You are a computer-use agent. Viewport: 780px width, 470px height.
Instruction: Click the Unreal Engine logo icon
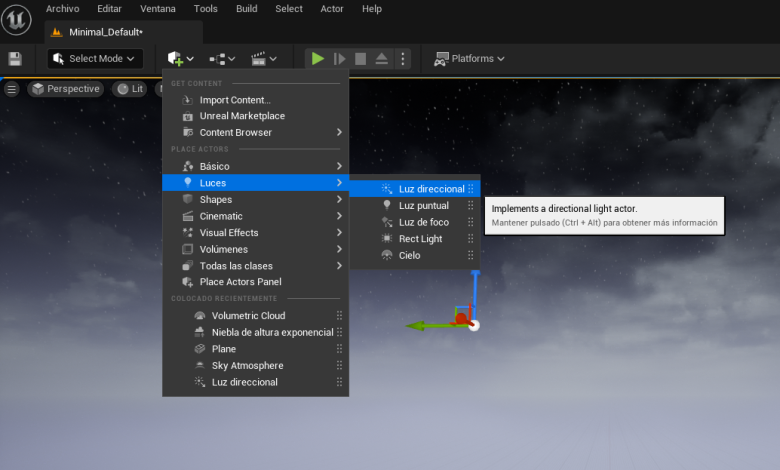16,20
